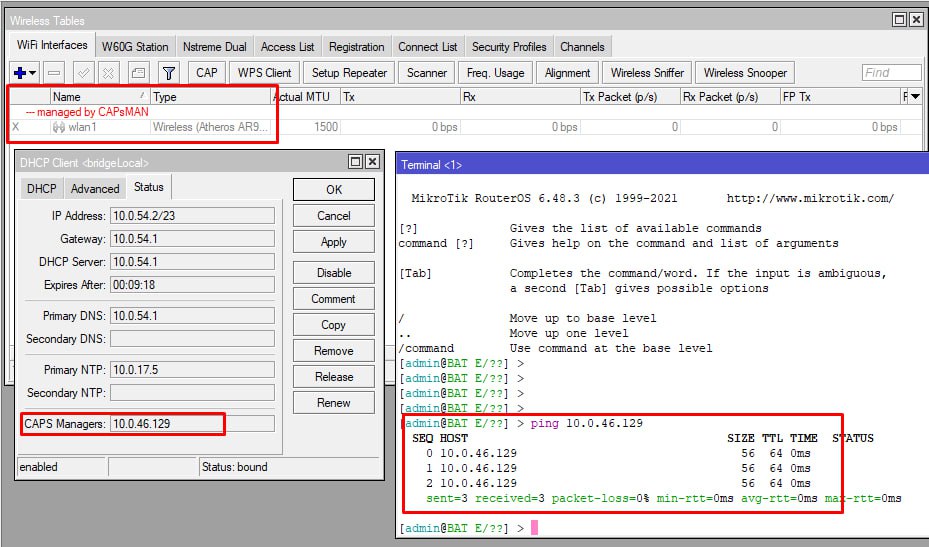Viewport: 929px width, 547px height.
Task: Switch to the DHCP tab in DHCP Client
Action: pos(41,188)
